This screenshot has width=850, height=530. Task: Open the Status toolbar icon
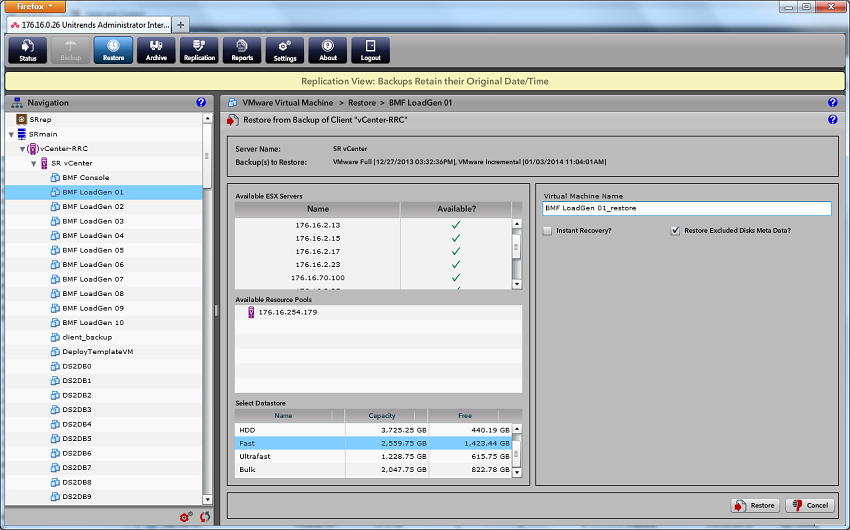pos(28,50)
